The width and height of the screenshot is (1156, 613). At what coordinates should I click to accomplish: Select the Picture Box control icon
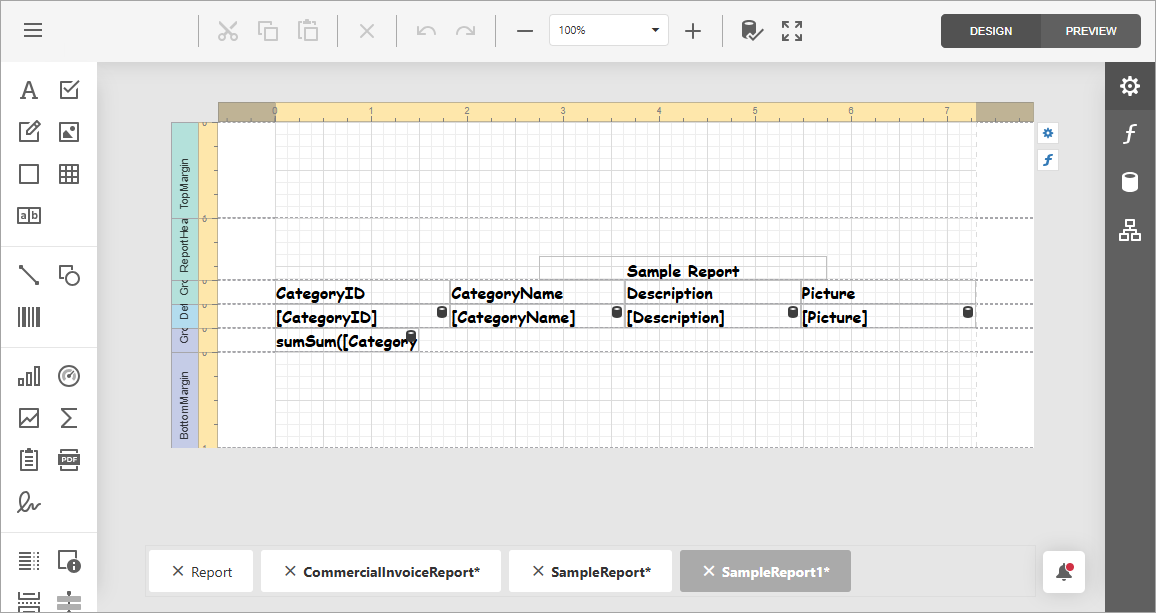pyautogui.click(x=69, y=132)
